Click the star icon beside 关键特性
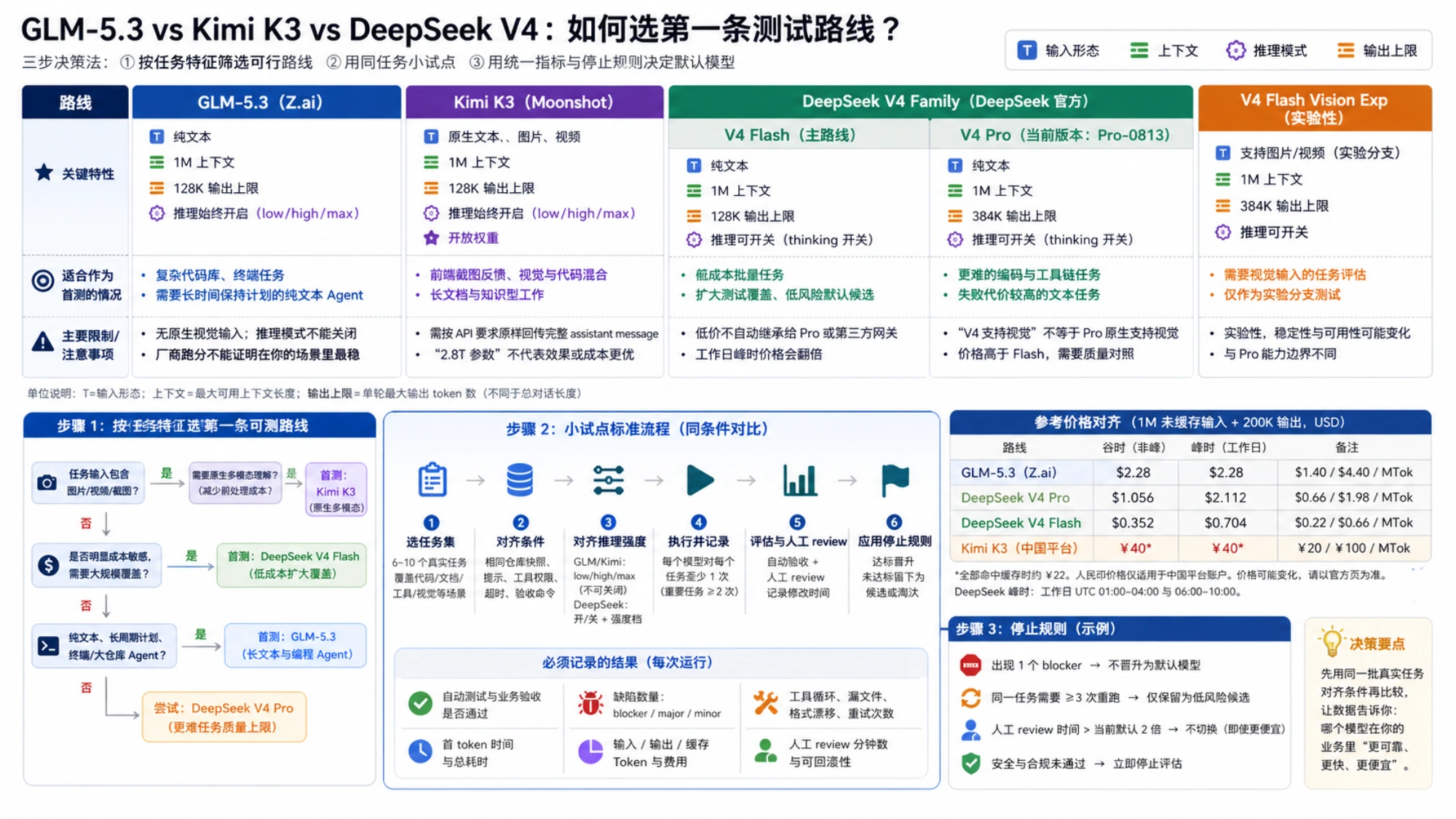This screenshot has width=1456, height=819. tap(44, 173)
